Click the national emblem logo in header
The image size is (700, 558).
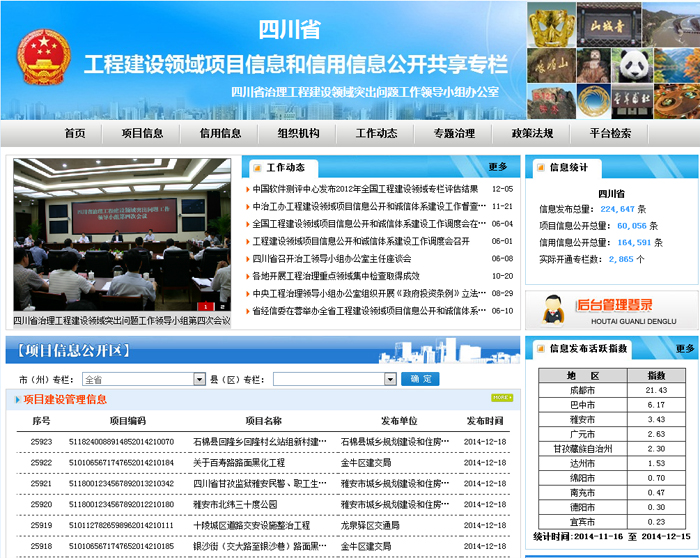43,57
